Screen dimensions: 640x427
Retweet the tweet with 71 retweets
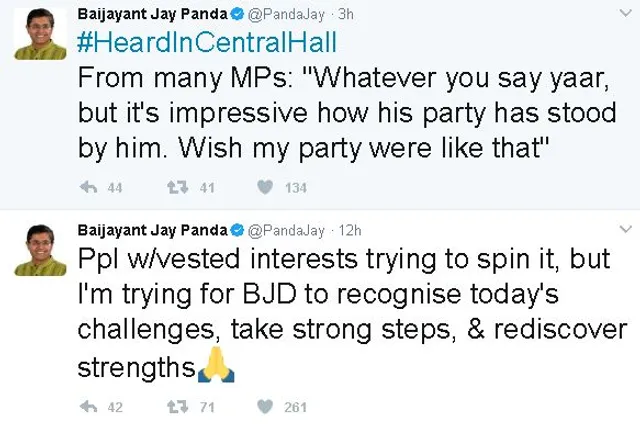coord(176,407)
